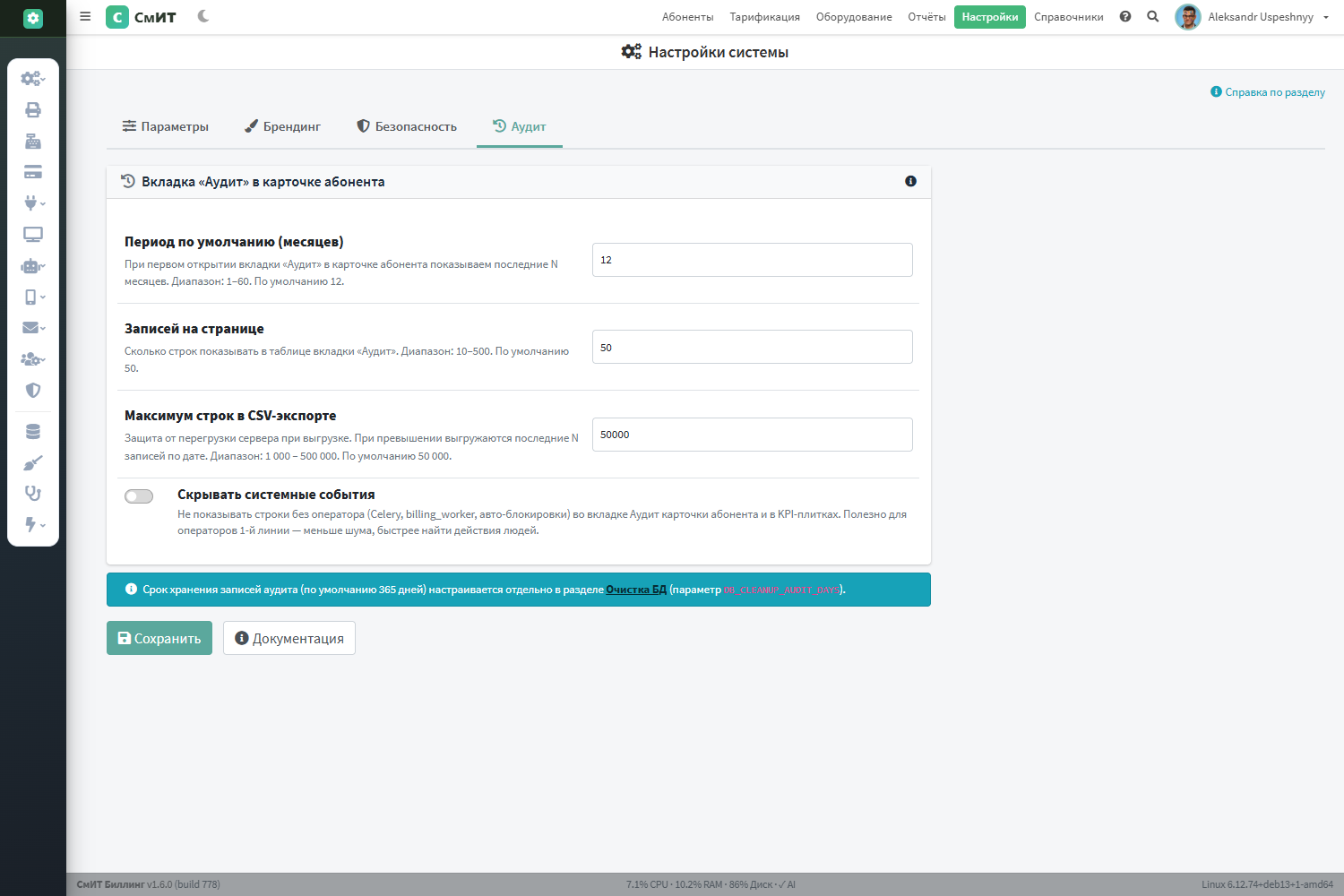The image size is (1344, 896).
Task: Click 'Вкладка «Аудит» в карточке абонента' header text
Action: 263,182
